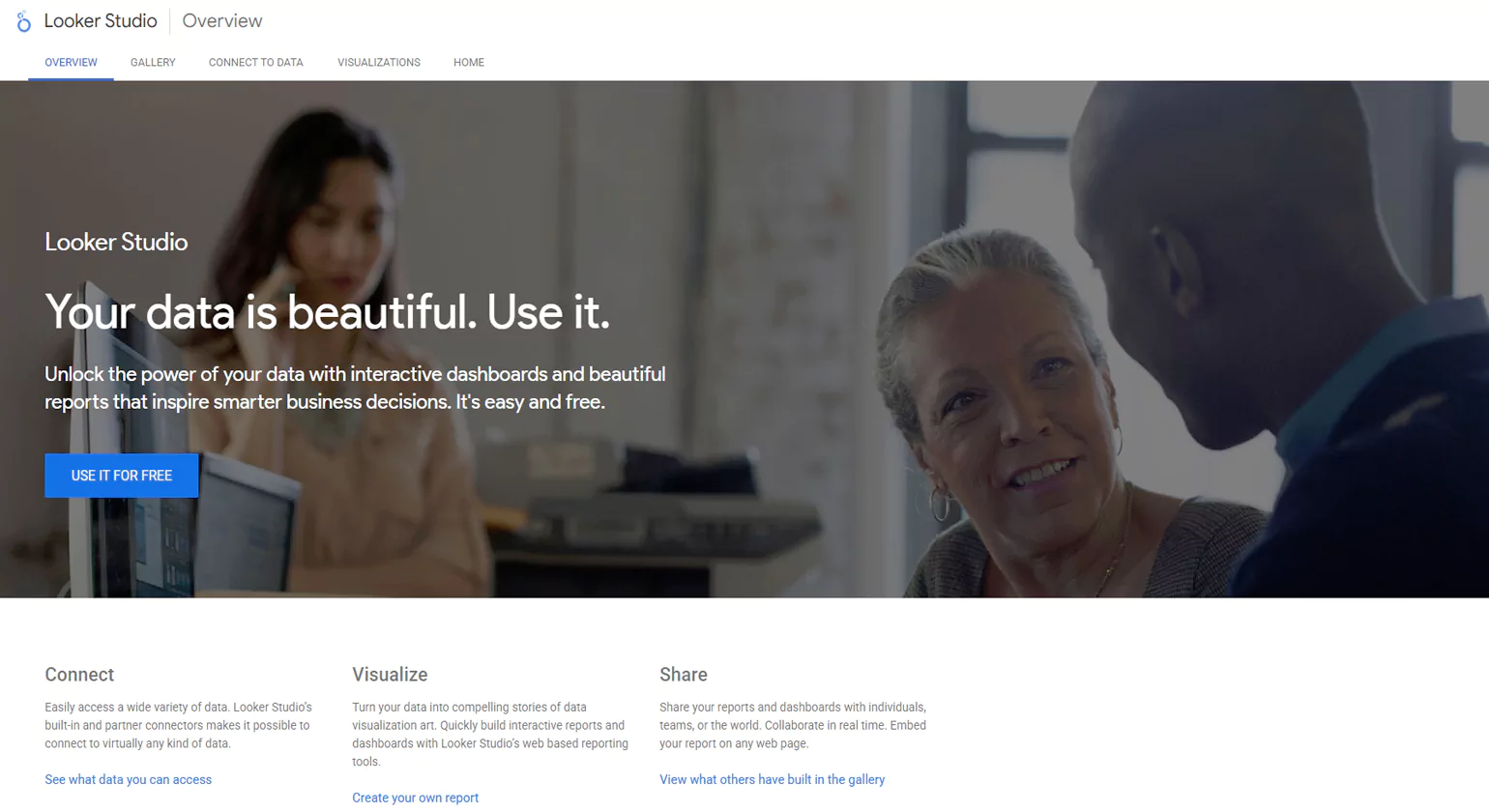Click the Connect description paragraph
Screen dimensions: 1489x812
pyautogui.click(x=179, y=726)
